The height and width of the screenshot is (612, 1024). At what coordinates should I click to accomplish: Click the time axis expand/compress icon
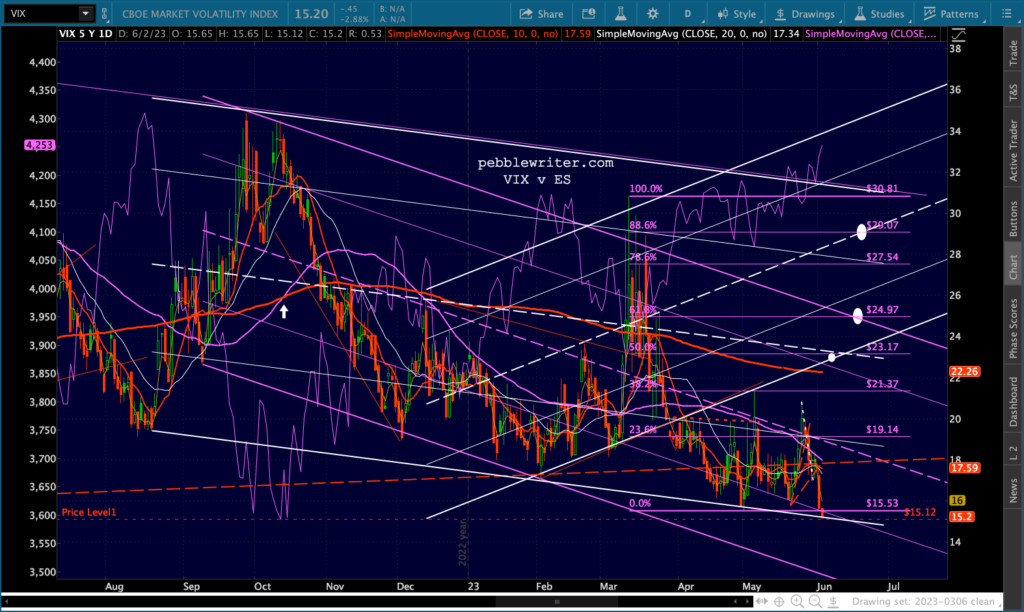761,601
